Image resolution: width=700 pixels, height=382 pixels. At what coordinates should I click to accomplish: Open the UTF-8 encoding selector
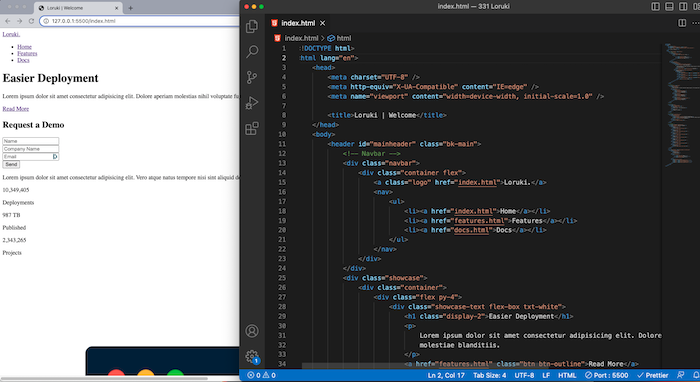click(x=524, y=375)
